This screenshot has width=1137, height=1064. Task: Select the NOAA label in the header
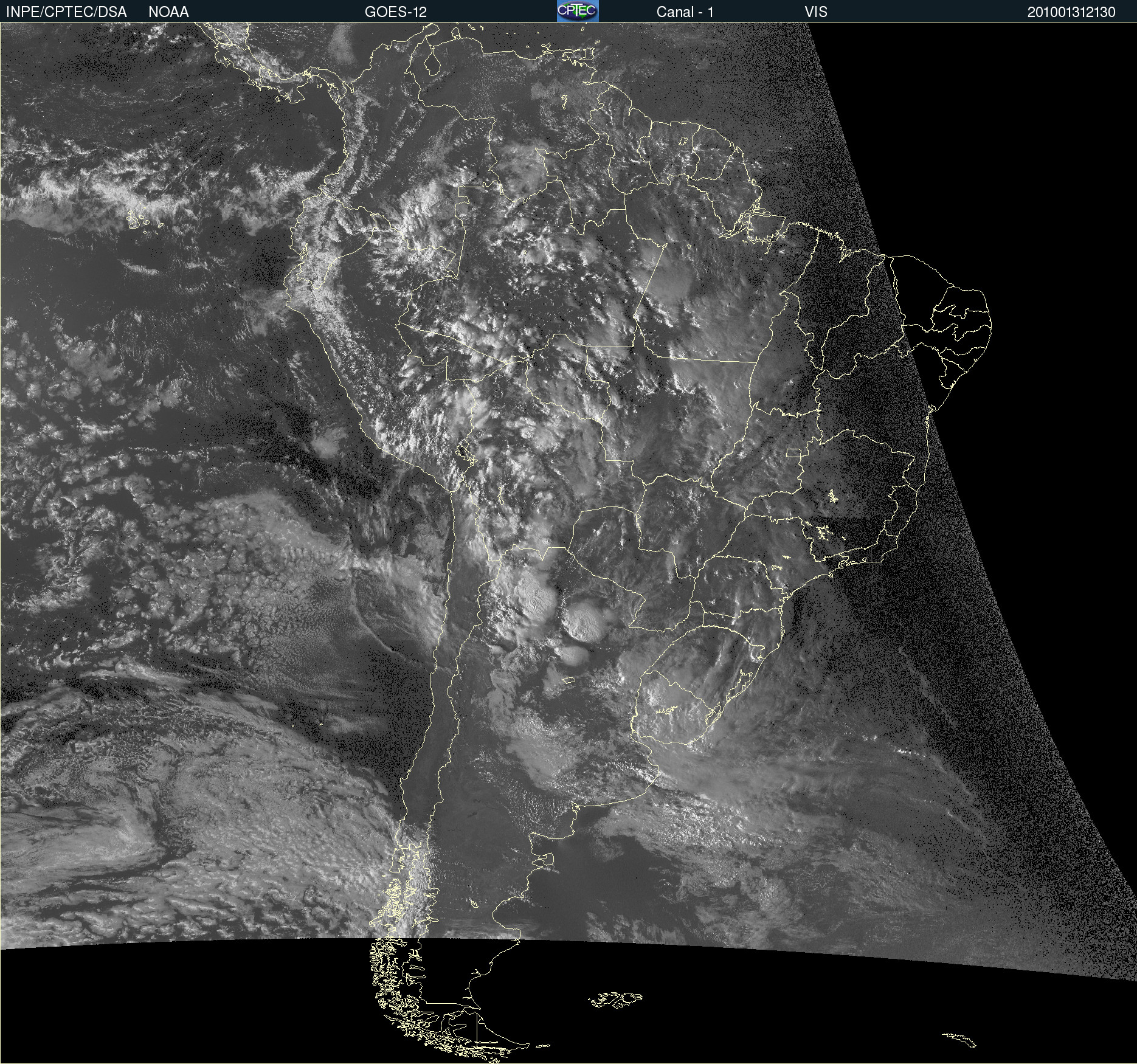click(x=168, y=12)
